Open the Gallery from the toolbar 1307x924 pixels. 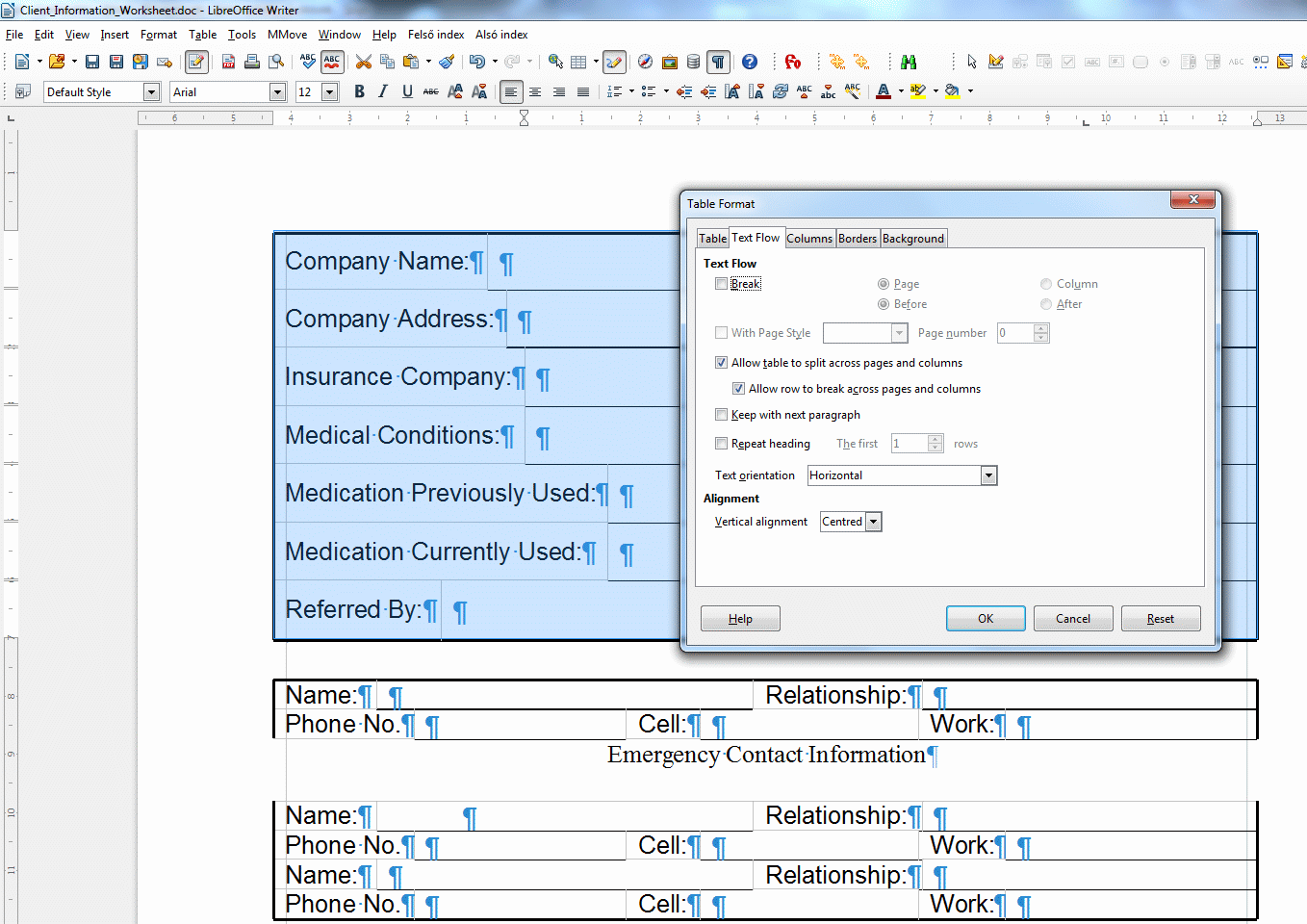pos(670,62)
